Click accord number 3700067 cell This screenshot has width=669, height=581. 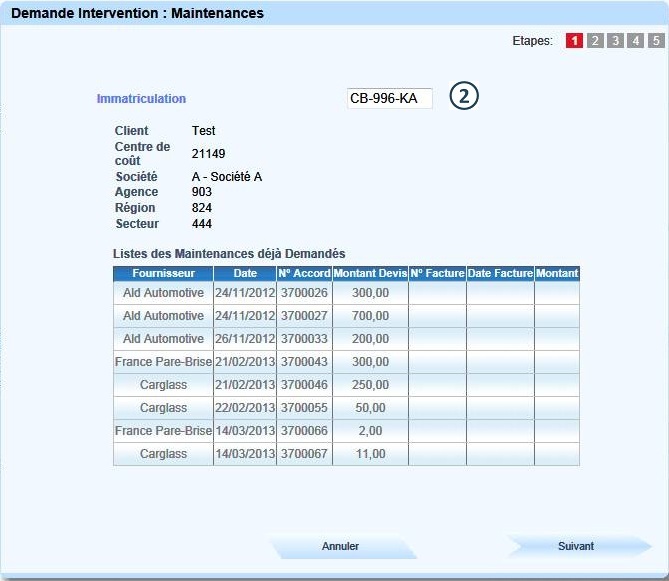click(x=304, y=454)
